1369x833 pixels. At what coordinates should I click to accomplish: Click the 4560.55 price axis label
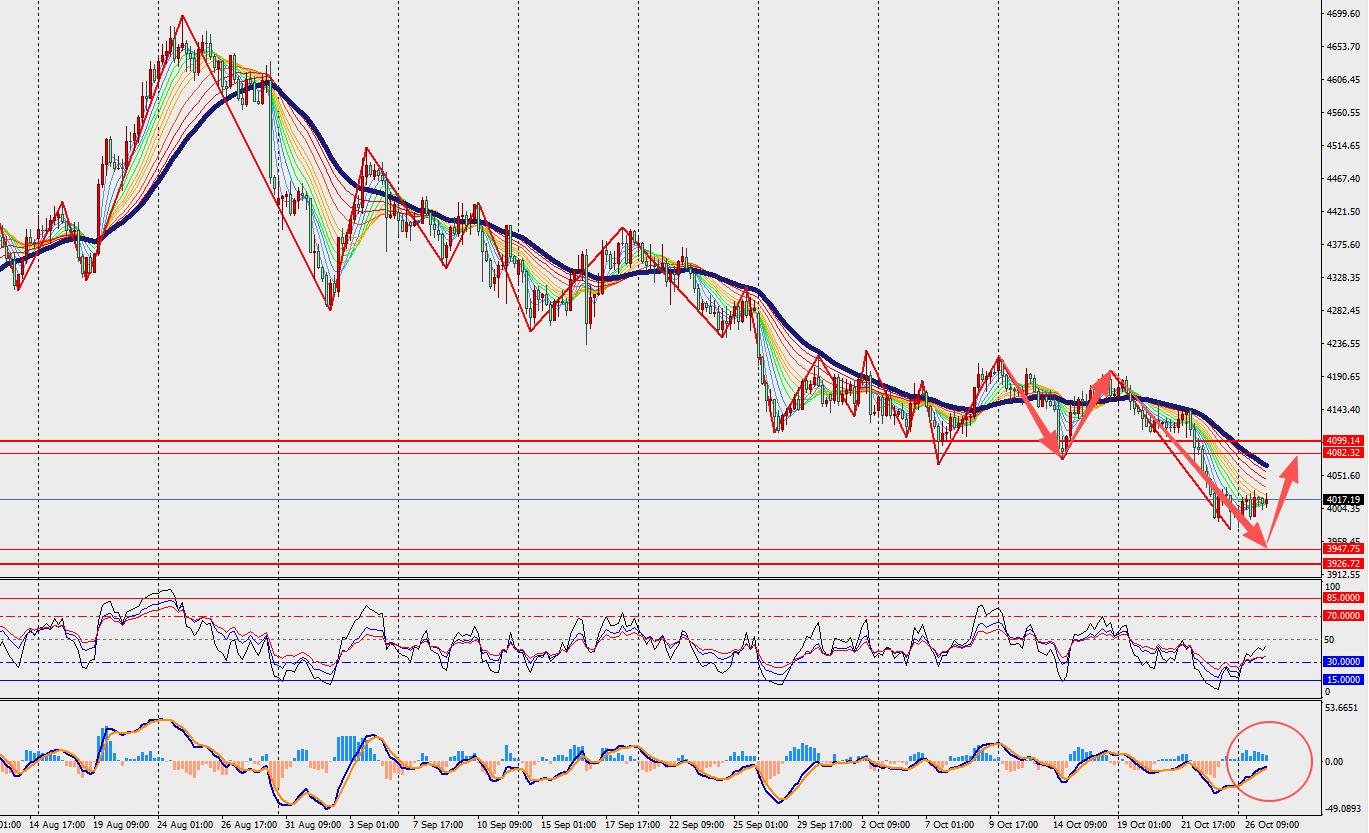tap(1342, 113)
